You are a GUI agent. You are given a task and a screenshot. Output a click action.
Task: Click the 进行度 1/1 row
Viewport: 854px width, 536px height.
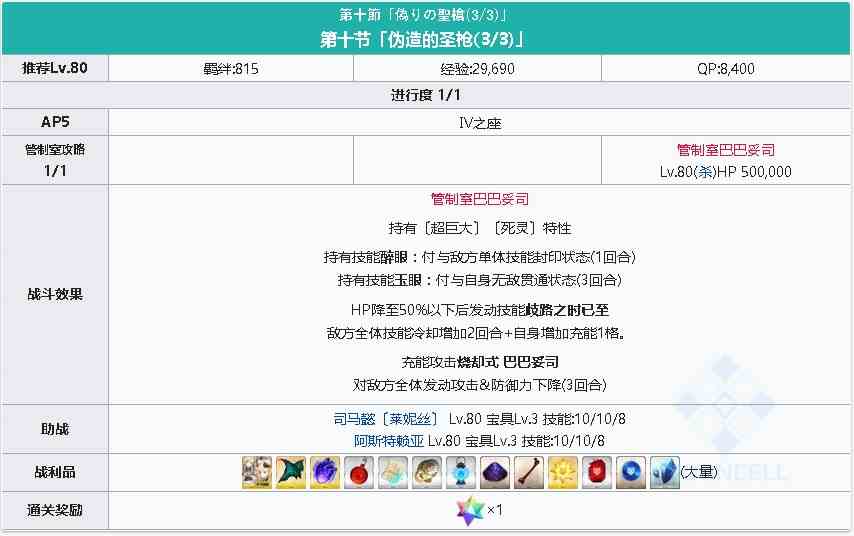click(425, 95)
